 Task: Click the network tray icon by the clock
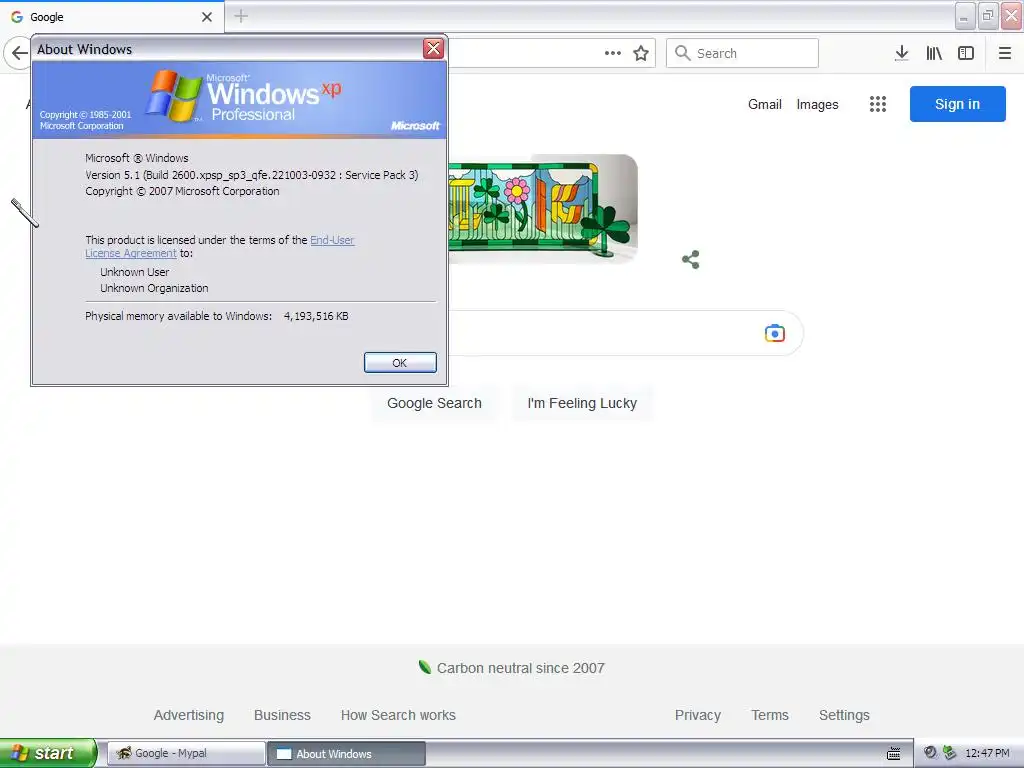[950, 752]
